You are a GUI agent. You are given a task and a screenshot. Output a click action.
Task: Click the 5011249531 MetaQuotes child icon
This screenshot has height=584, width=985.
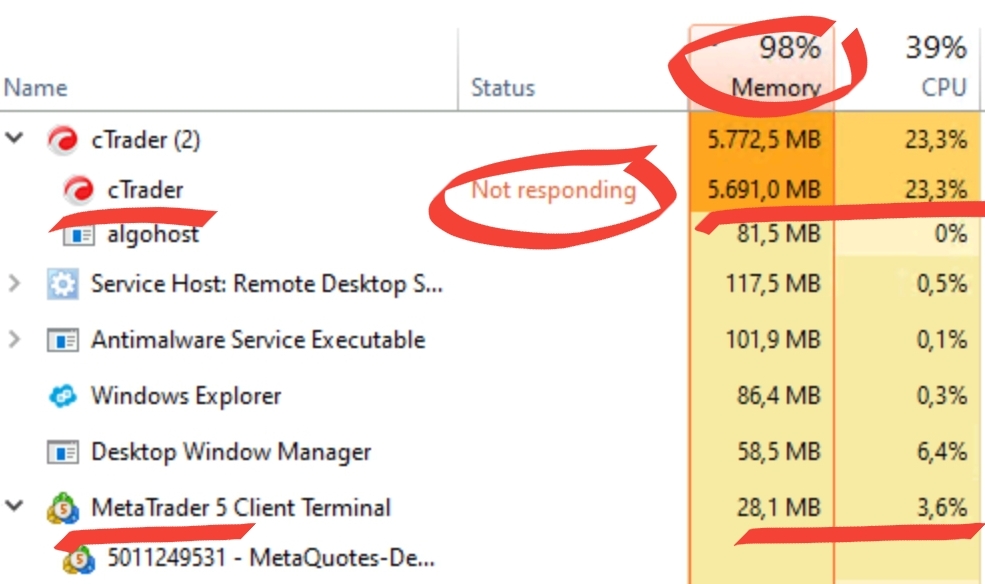pos(78,559)
